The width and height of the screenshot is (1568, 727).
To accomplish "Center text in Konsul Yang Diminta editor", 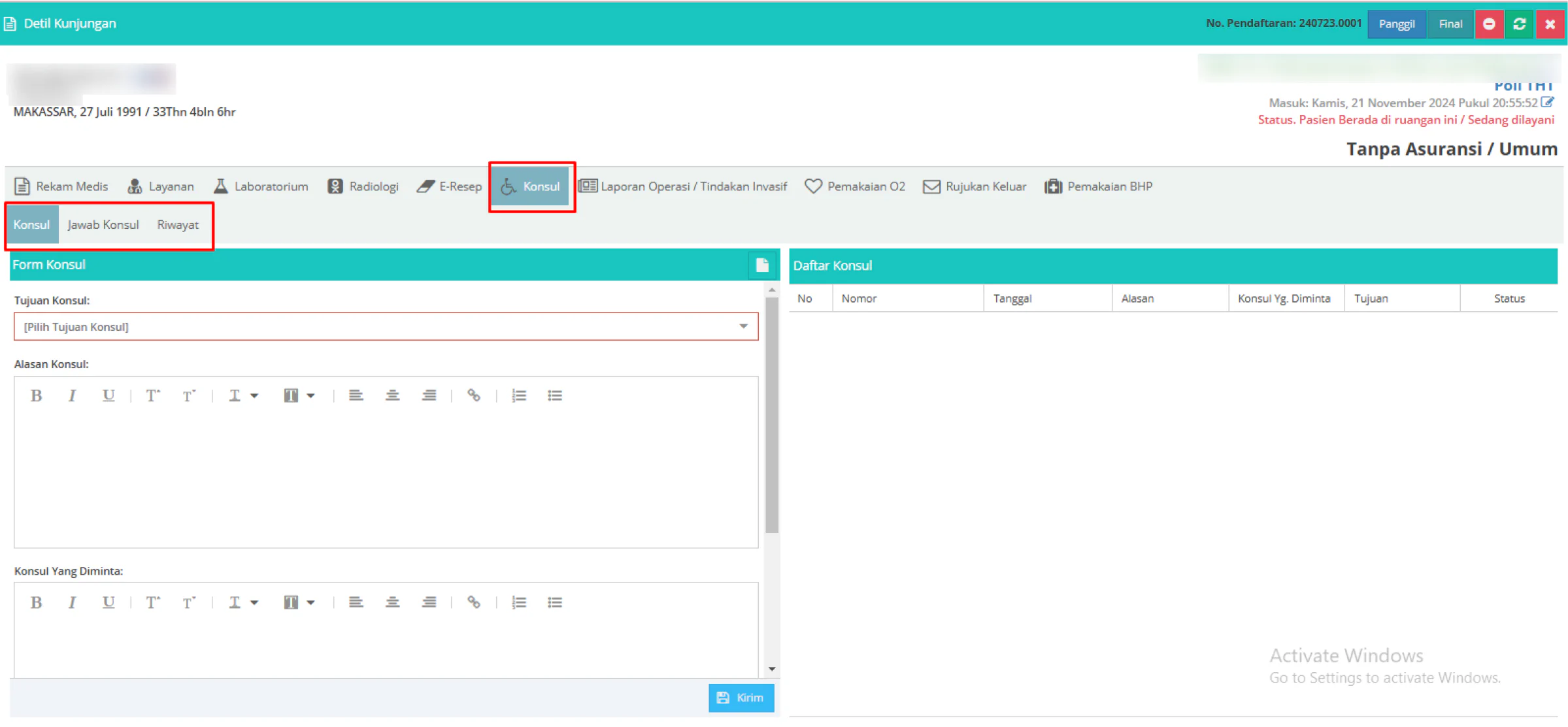I will pyautogui.click(x=392, y=602).
